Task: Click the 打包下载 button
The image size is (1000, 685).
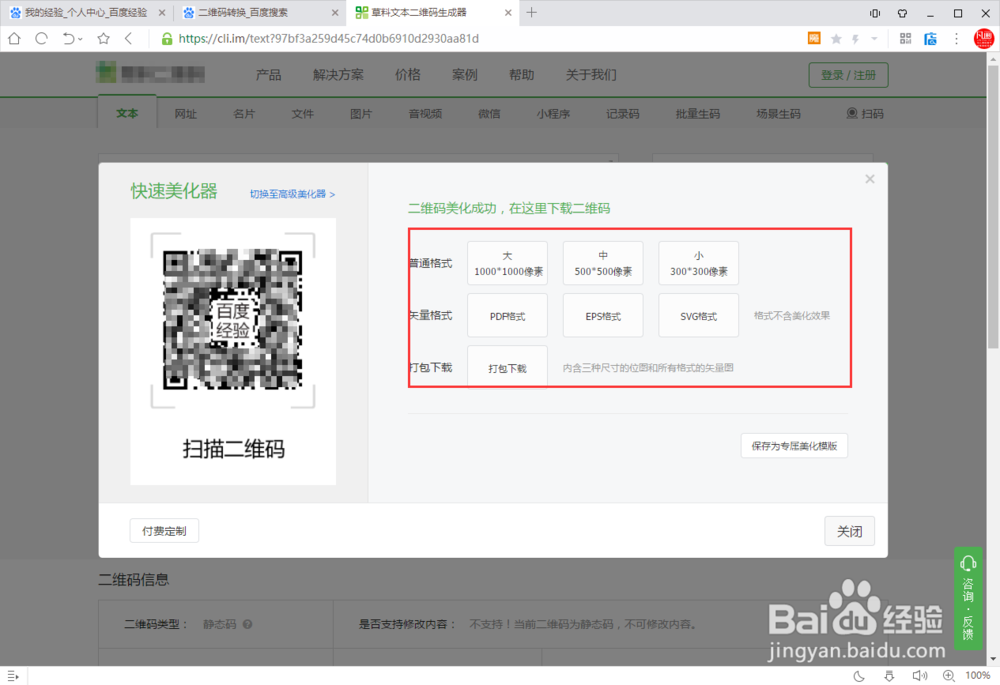Action: click(508, 367)
